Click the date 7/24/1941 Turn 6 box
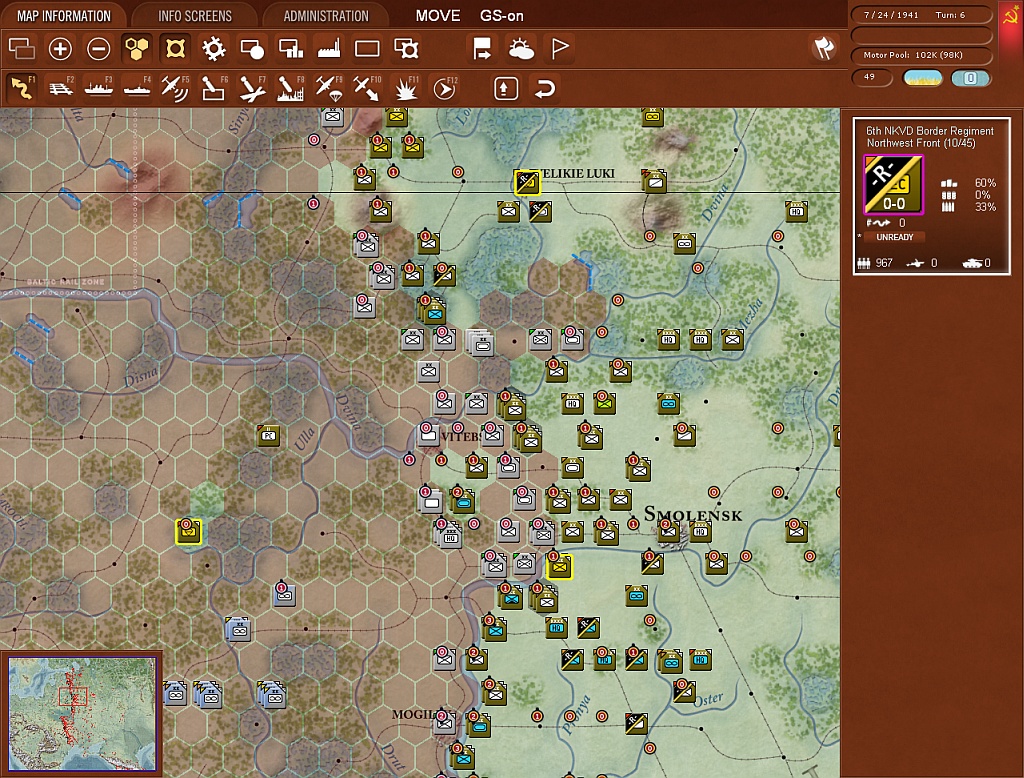The height and width of the screenshot is (778, 1024). click(x=921, y=15)
